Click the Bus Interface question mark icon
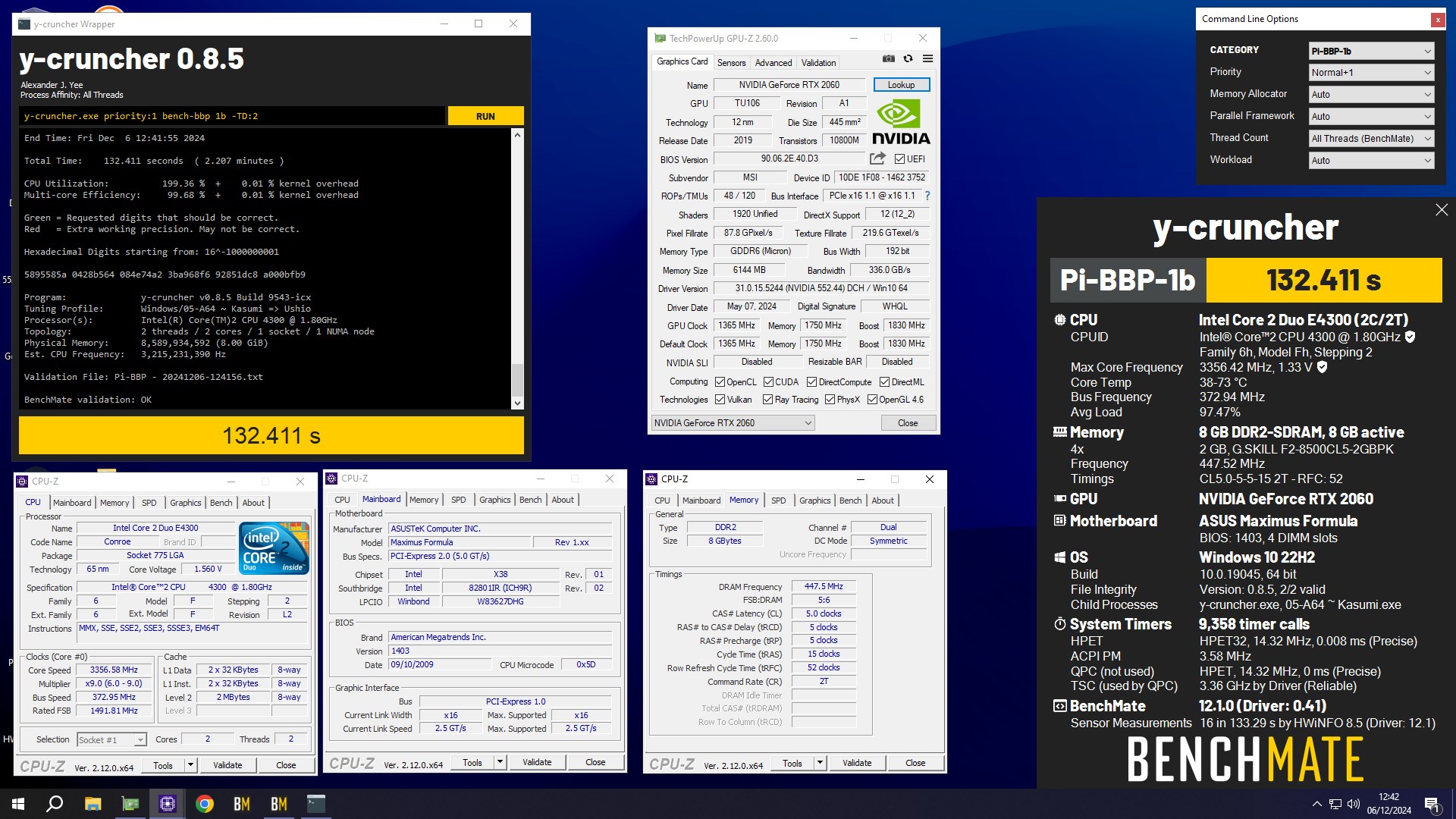 [x=927, y=196]
